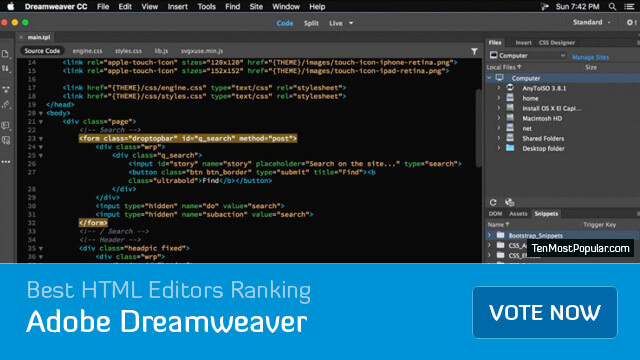Click the flag input icon in menu bar

tap(545, 7)
